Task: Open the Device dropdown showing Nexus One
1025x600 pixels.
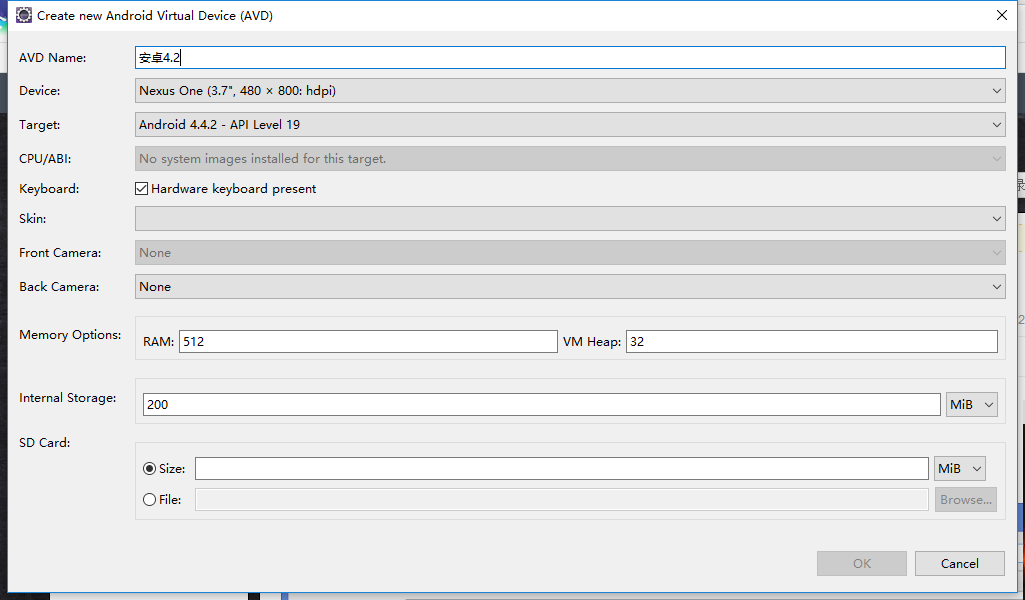Action: pos(570,91)
